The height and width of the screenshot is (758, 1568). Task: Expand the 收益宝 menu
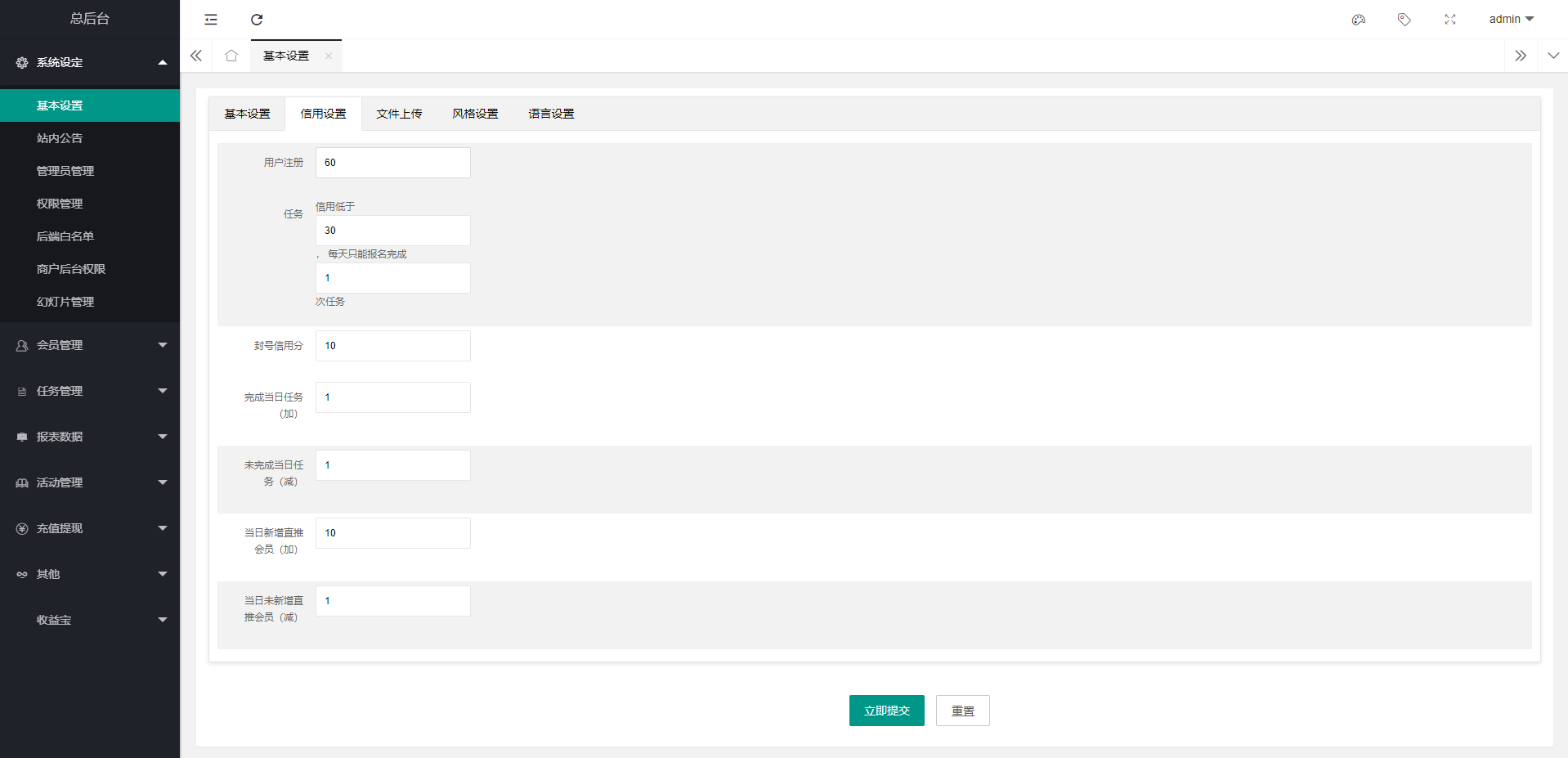click(90, 620)
